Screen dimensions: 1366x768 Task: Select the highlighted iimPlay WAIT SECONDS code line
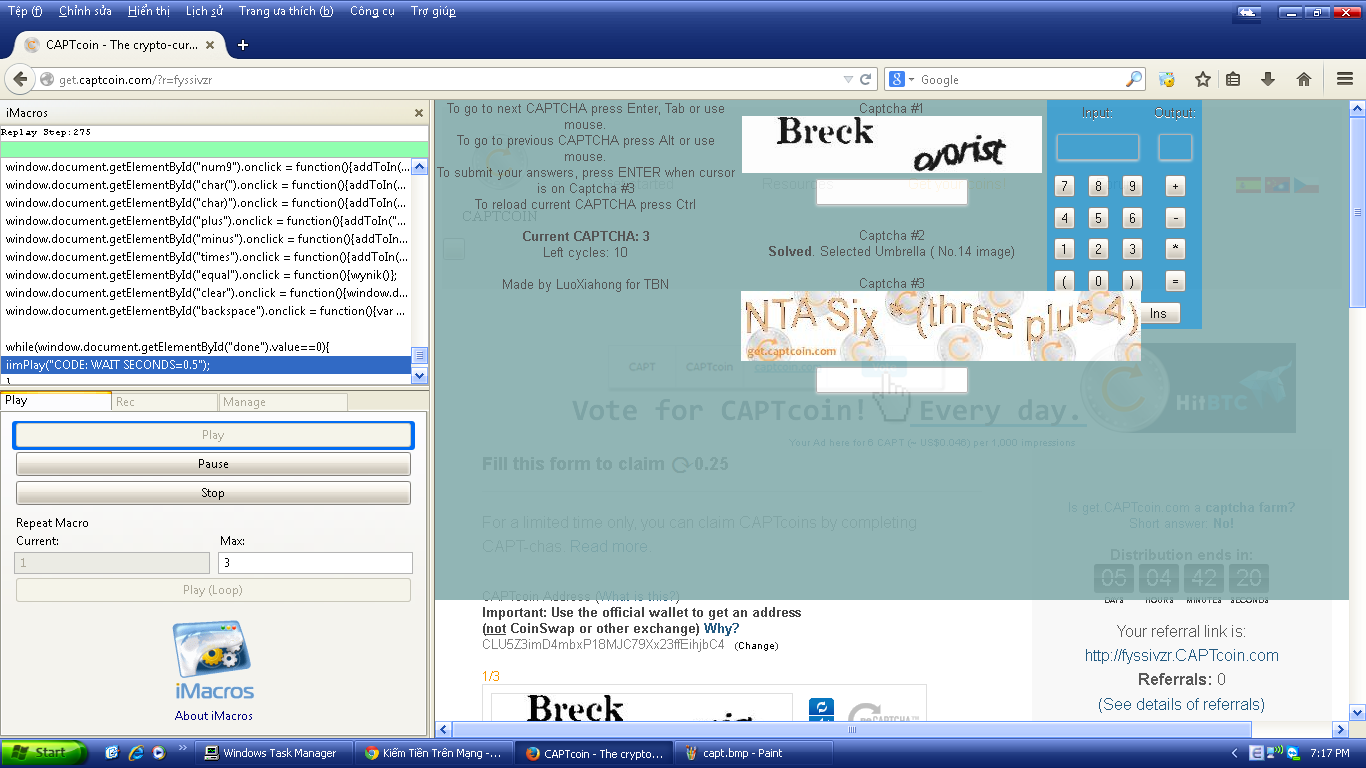coord(206,365)
